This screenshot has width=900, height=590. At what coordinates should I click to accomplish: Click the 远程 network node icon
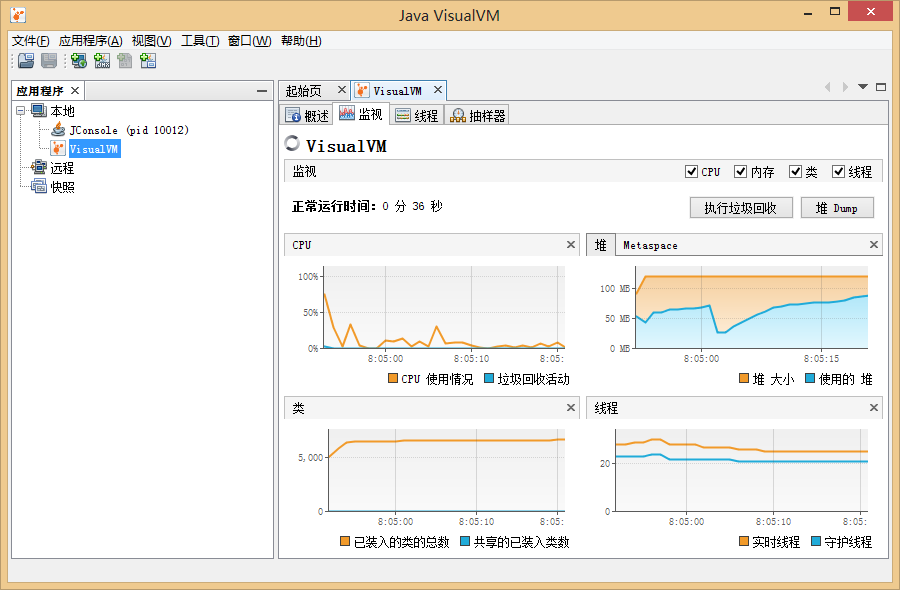pos(39,168)
